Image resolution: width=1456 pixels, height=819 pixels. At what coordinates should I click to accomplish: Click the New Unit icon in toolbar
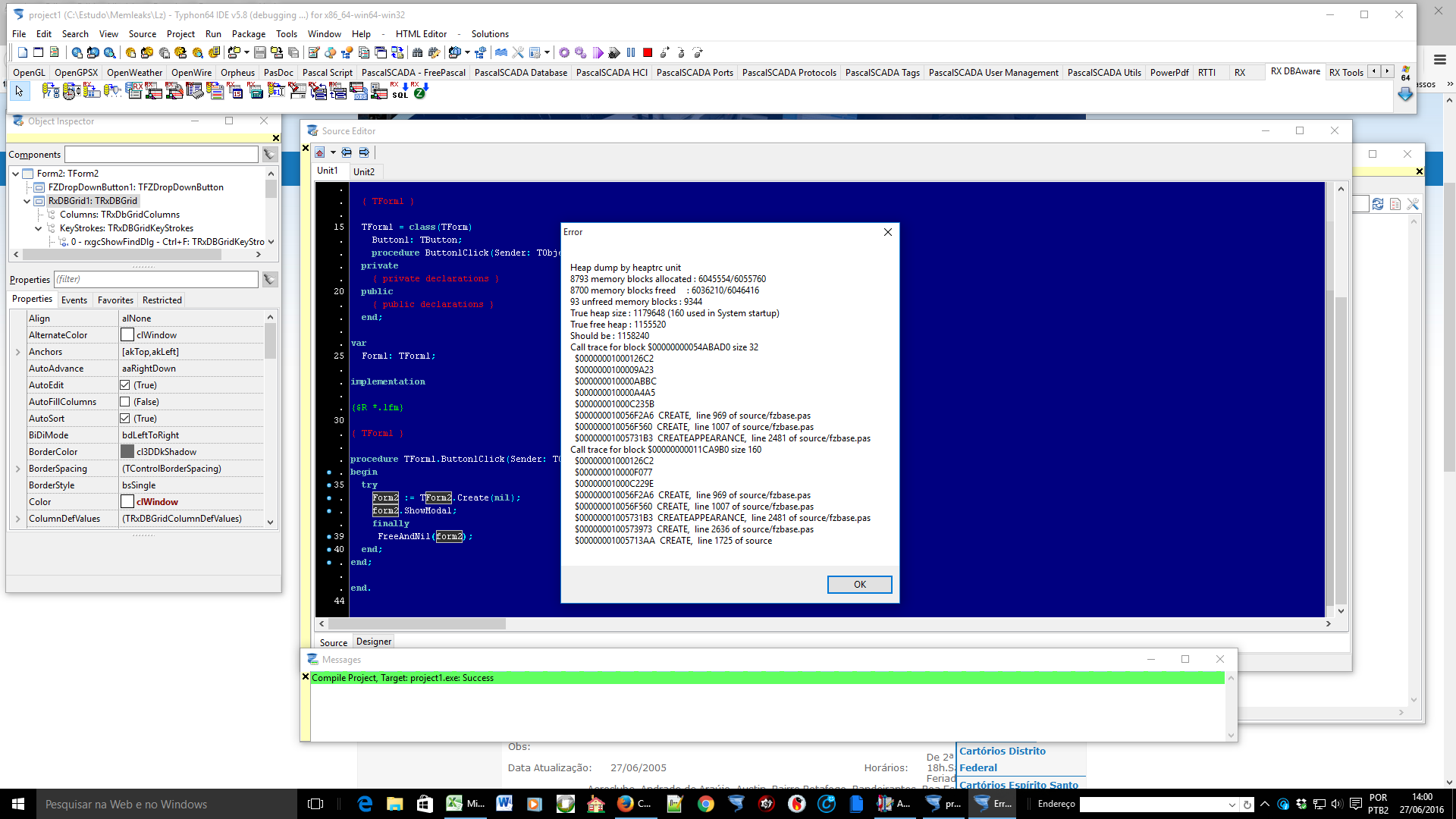click(23, 52)
